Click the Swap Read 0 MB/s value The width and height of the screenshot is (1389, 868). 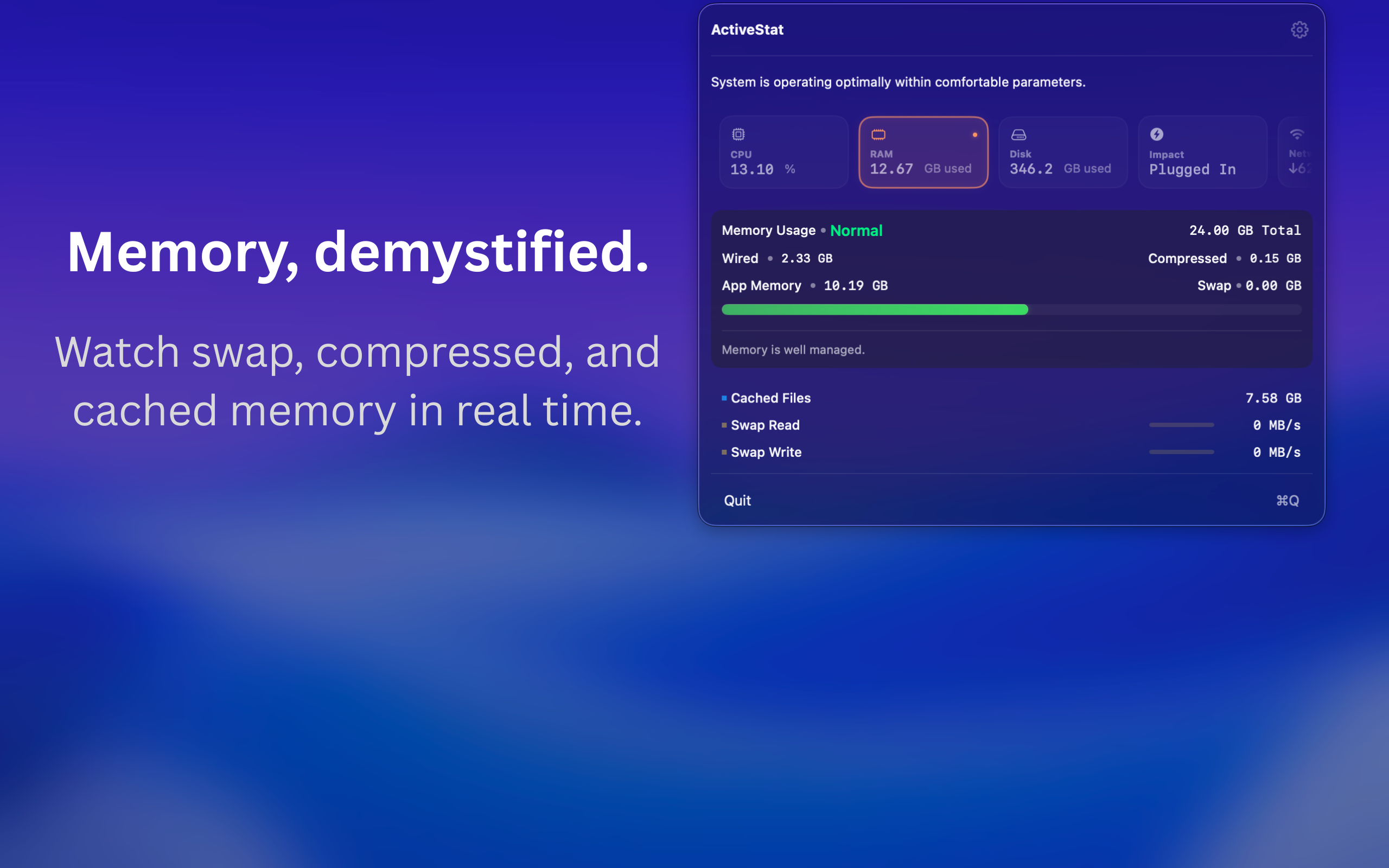pyautogui.click(x=1276, y=425)
